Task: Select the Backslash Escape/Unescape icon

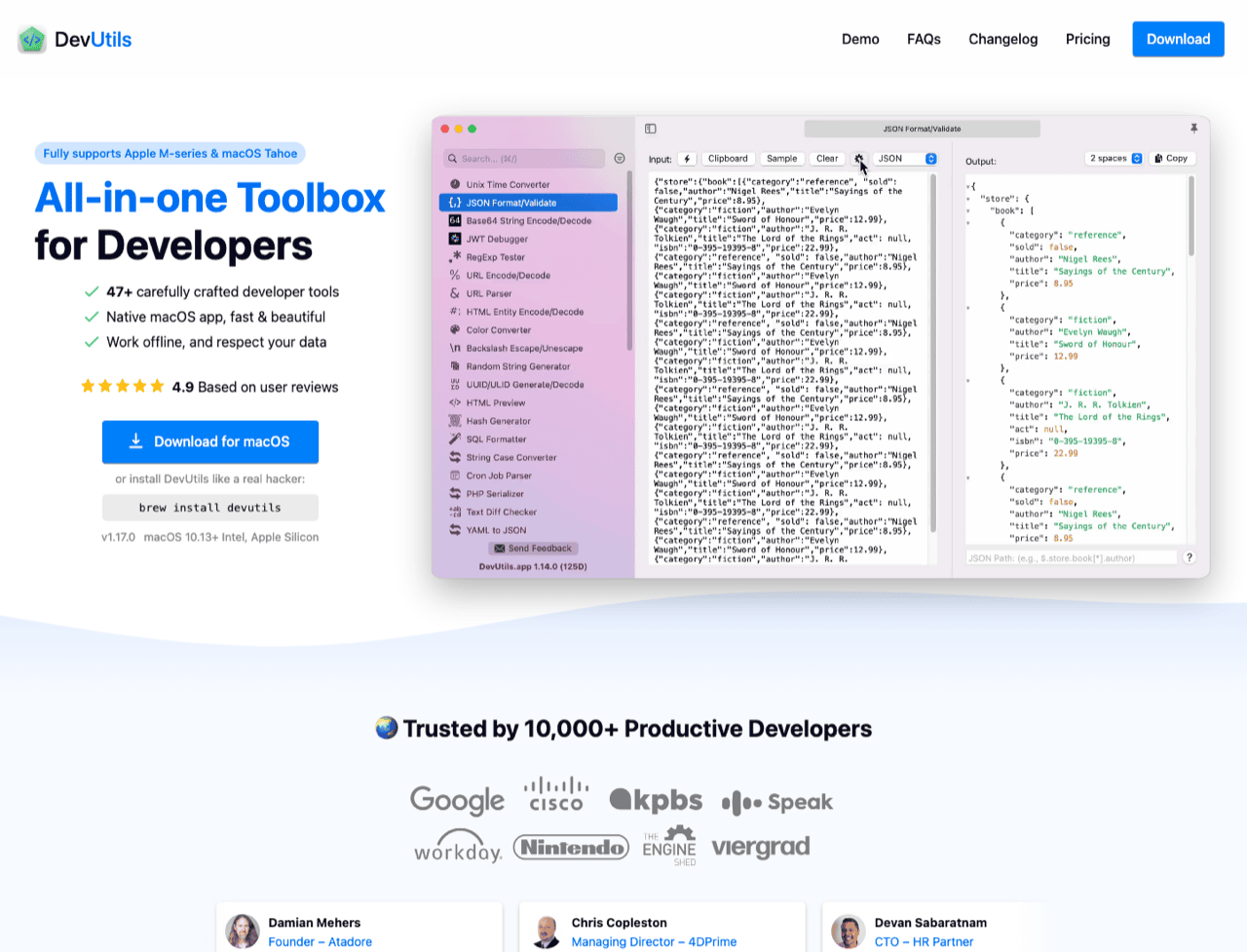Action: click(455, 348)
